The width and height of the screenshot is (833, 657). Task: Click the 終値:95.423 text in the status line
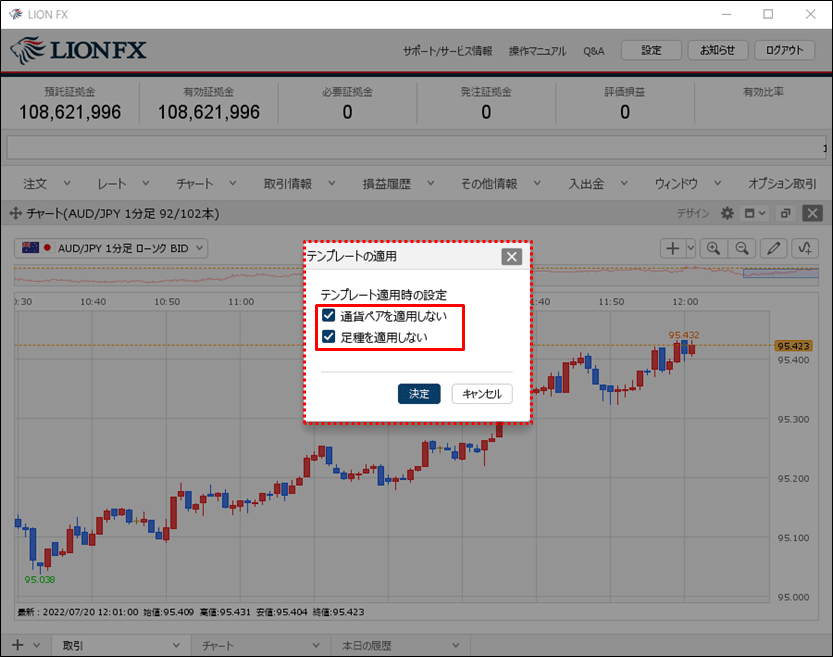(x=338, y=612)
